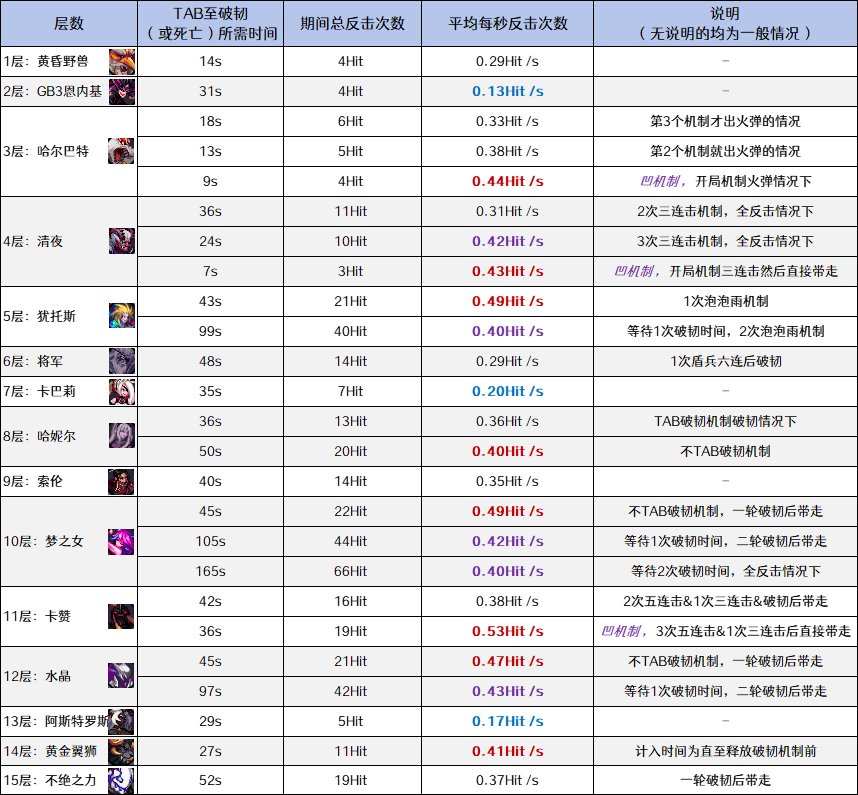
Task: Click the note 2次五连击&1次三连击&破韧后带走
Action: click(725, 601)
